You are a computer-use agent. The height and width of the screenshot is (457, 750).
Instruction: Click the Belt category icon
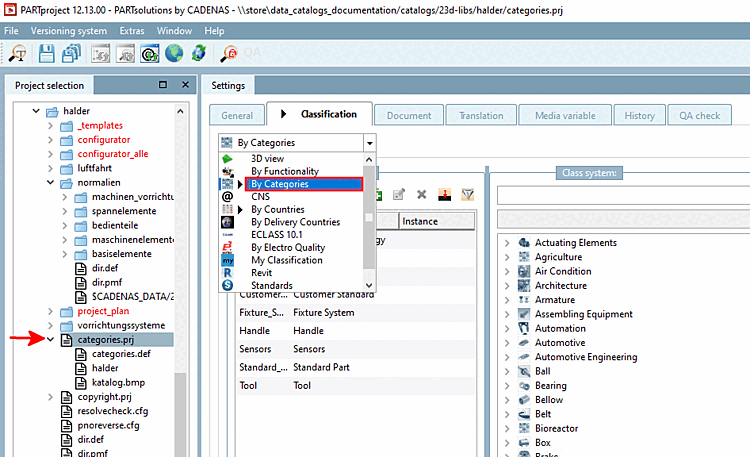(x=524, y=414)
